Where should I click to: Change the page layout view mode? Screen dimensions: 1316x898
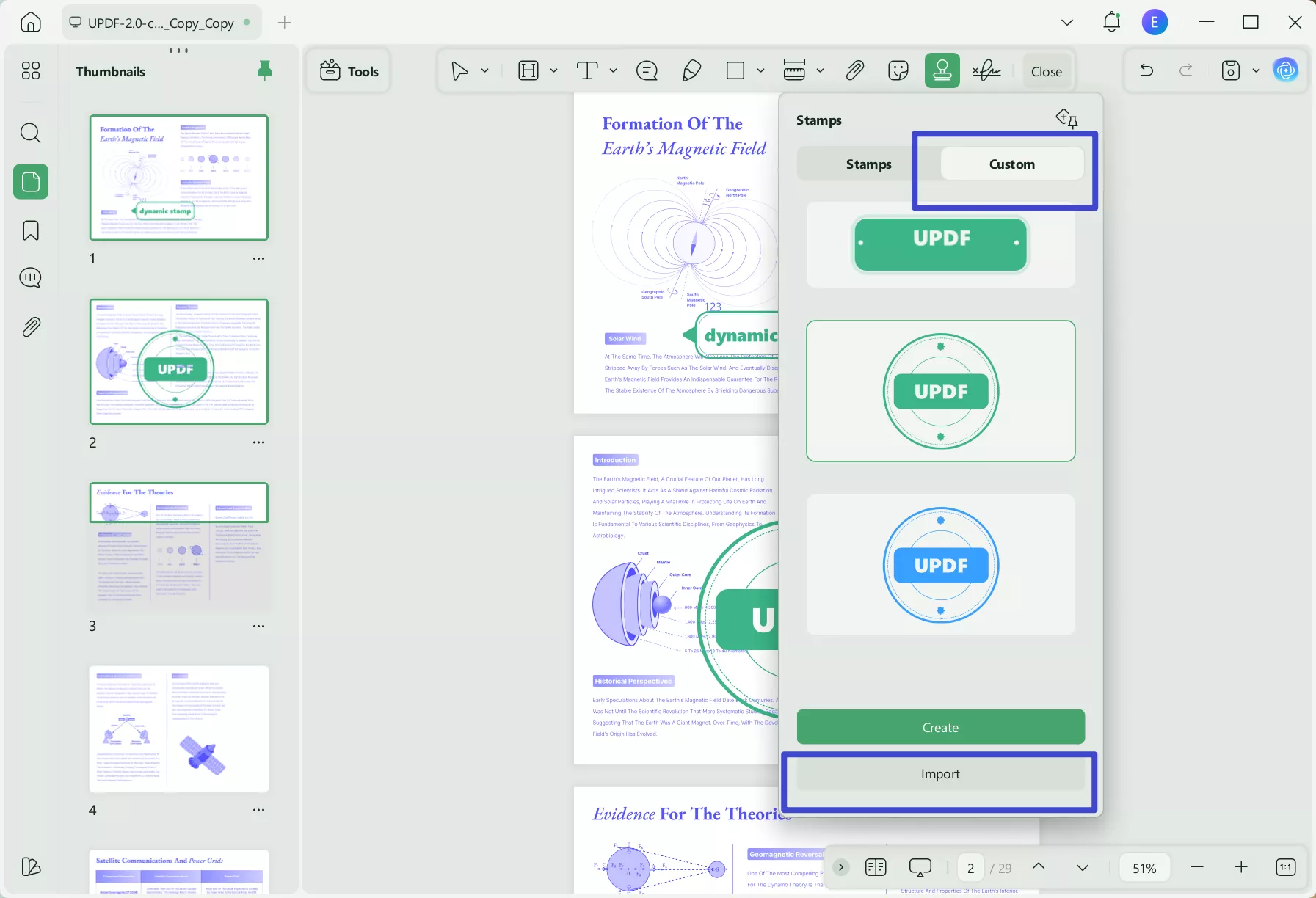click(876, 867)
